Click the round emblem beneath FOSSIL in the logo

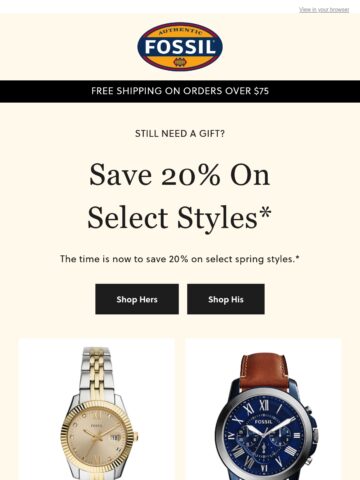(180, 62)
